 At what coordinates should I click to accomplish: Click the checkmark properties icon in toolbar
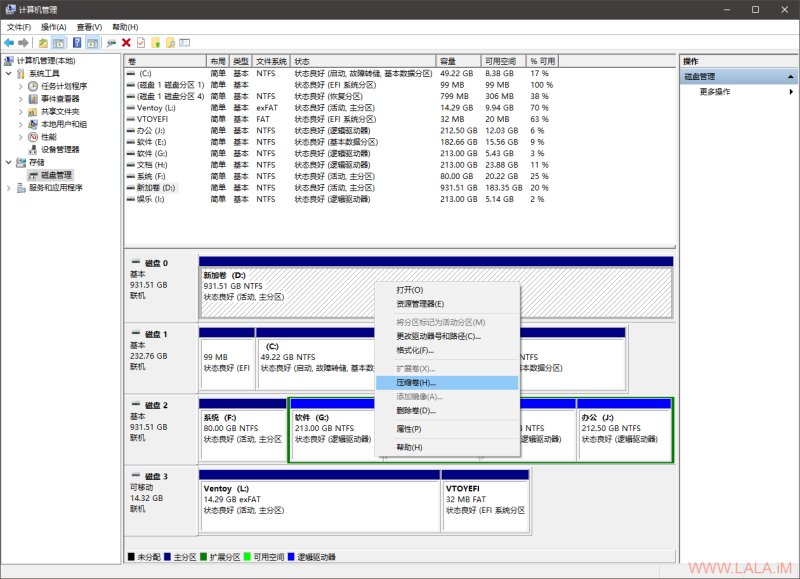[141, 43]
